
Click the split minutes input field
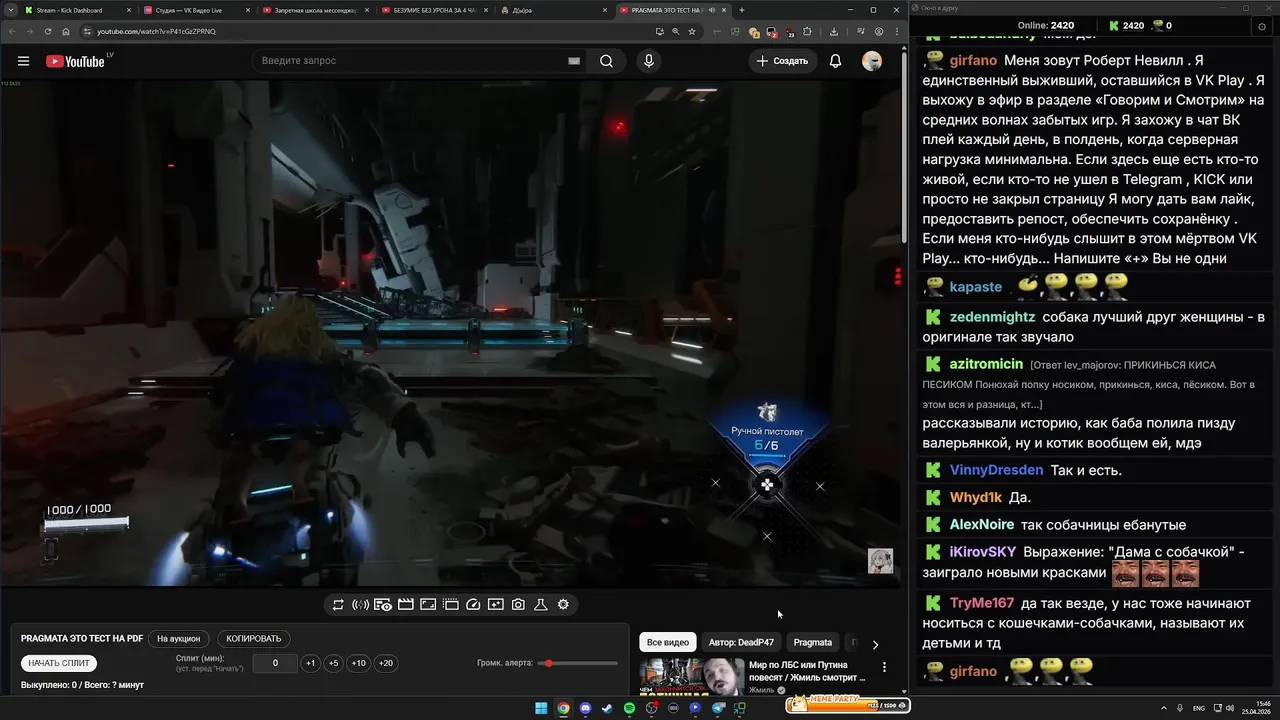click(274, 663)
